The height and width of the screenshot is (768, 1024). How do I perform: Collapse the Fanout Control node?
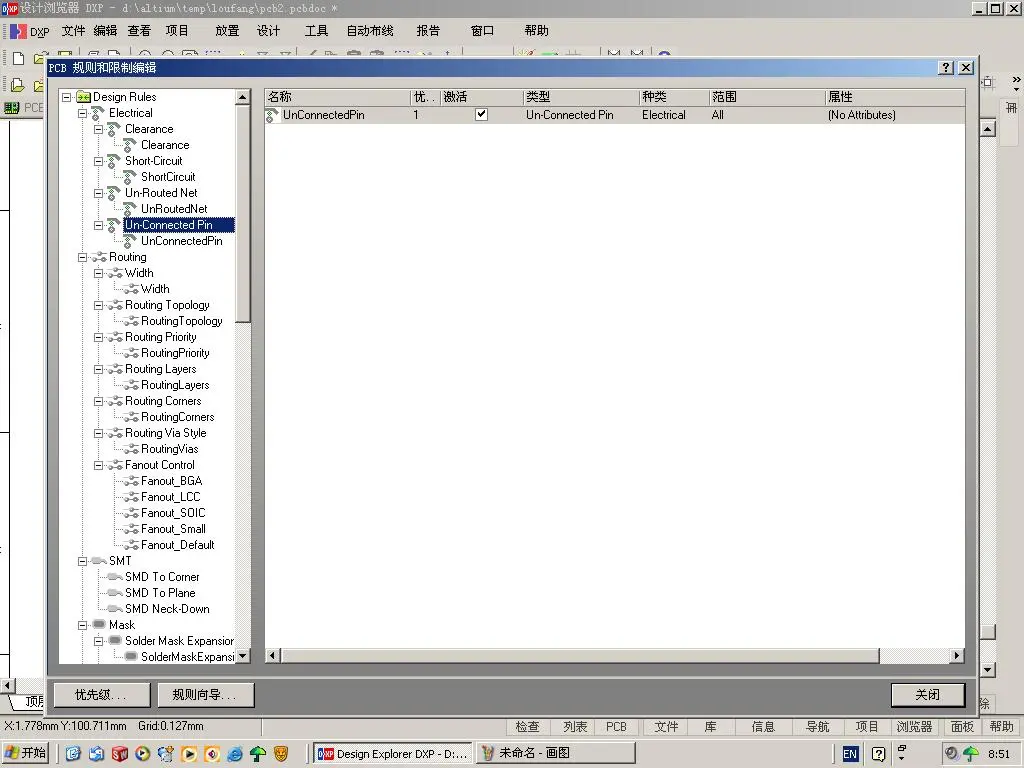99,466
